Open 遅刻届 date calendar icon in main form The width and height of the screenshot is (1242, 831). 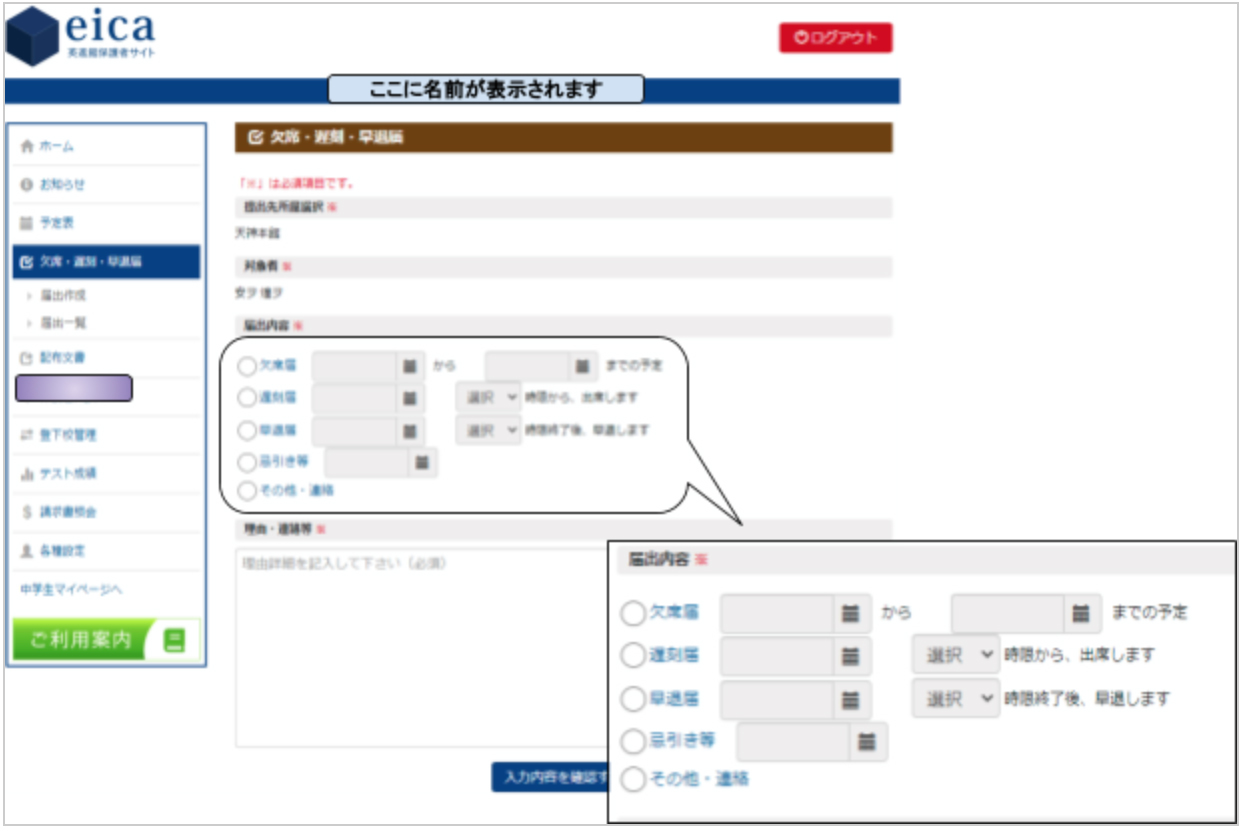click(x=409, y=398)
